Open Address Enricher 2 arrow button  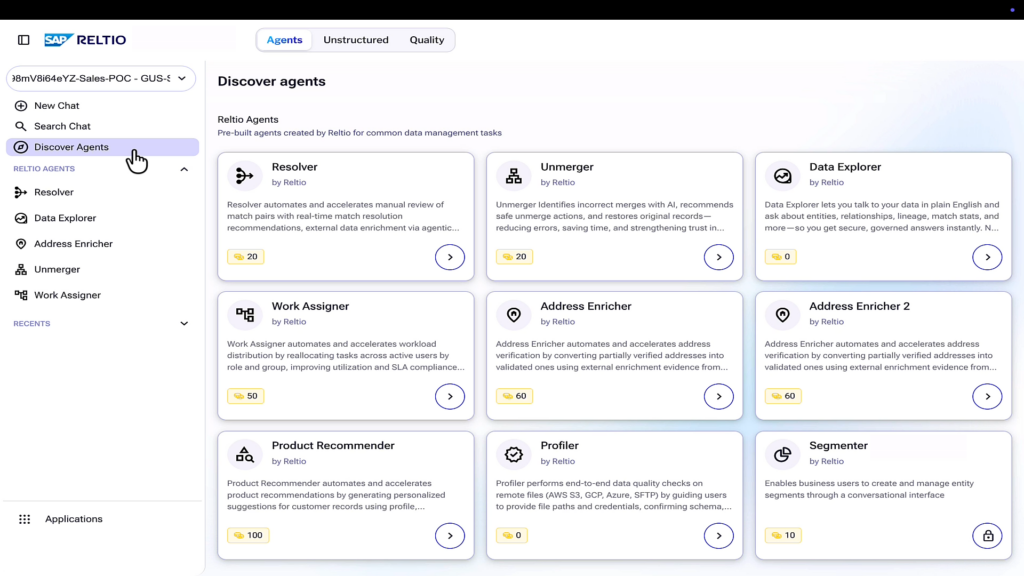coord(987,396)
